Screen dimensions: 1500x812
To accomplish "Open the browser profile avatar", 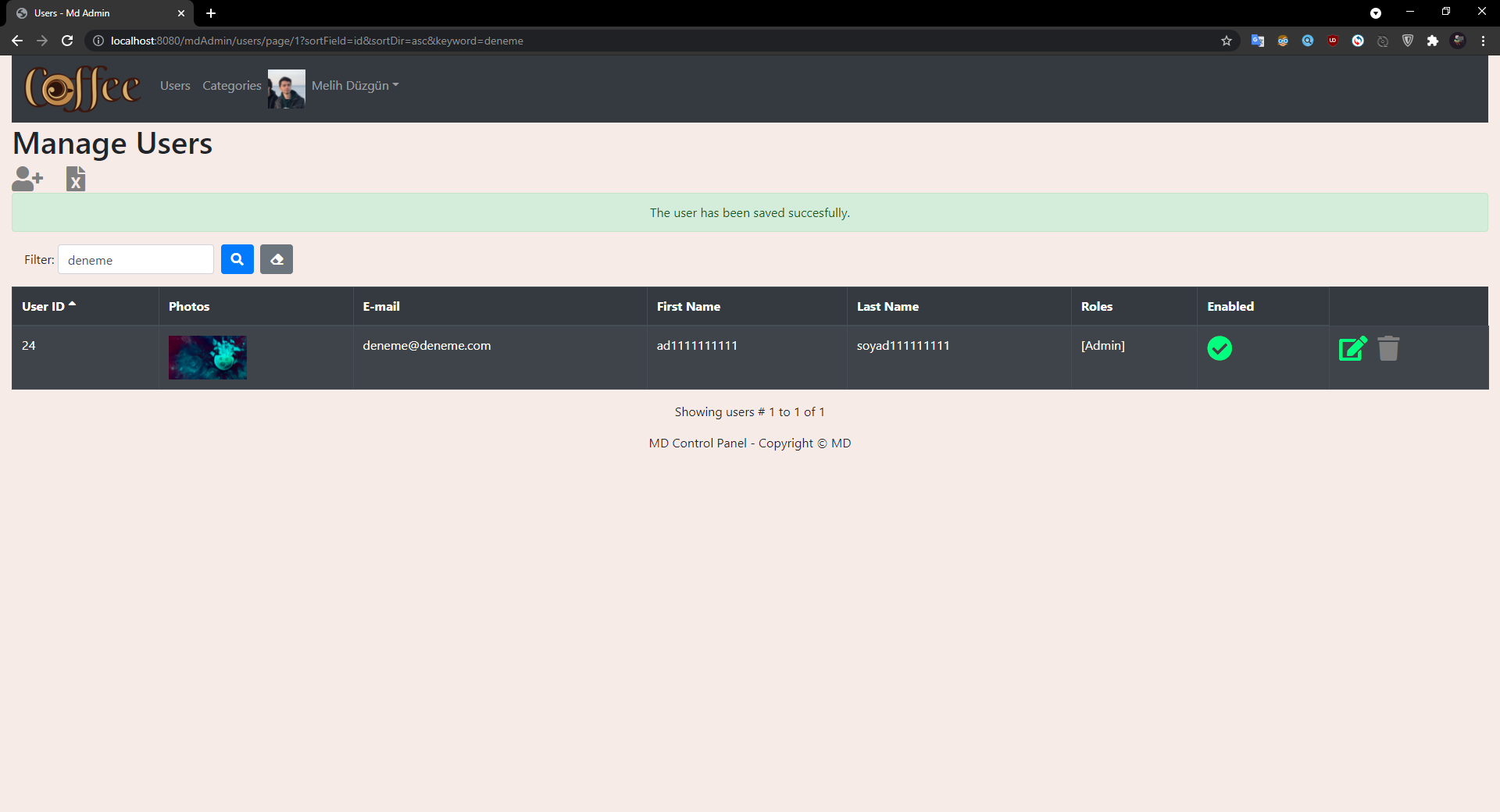I will pyautogui.click(x=1458, y=41).
